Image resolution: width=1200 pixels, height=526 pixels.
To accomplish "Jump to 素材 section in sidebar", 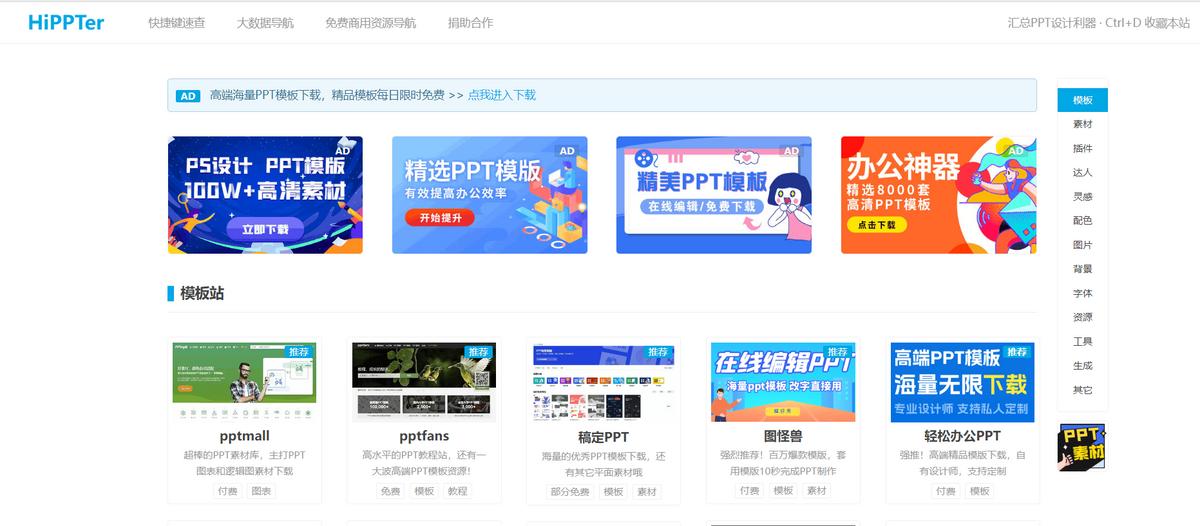I will 1082,124.
